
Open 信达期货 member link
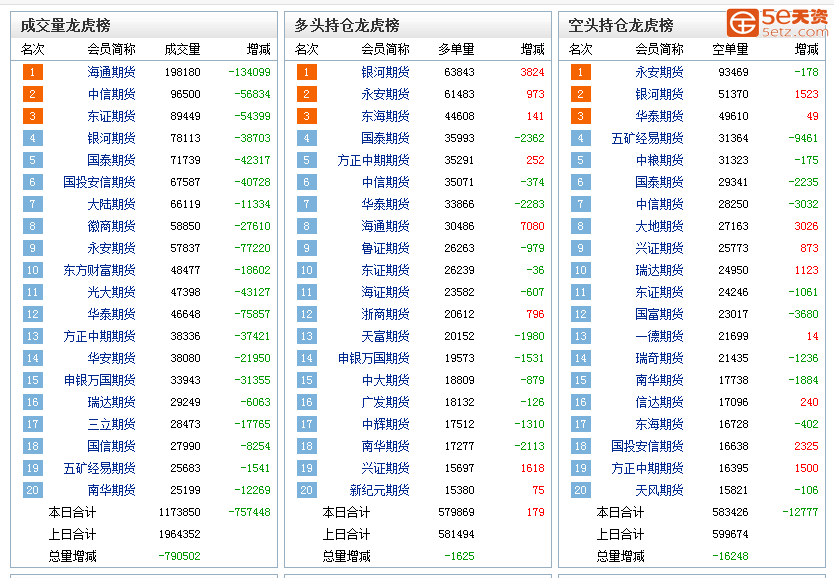659,403
